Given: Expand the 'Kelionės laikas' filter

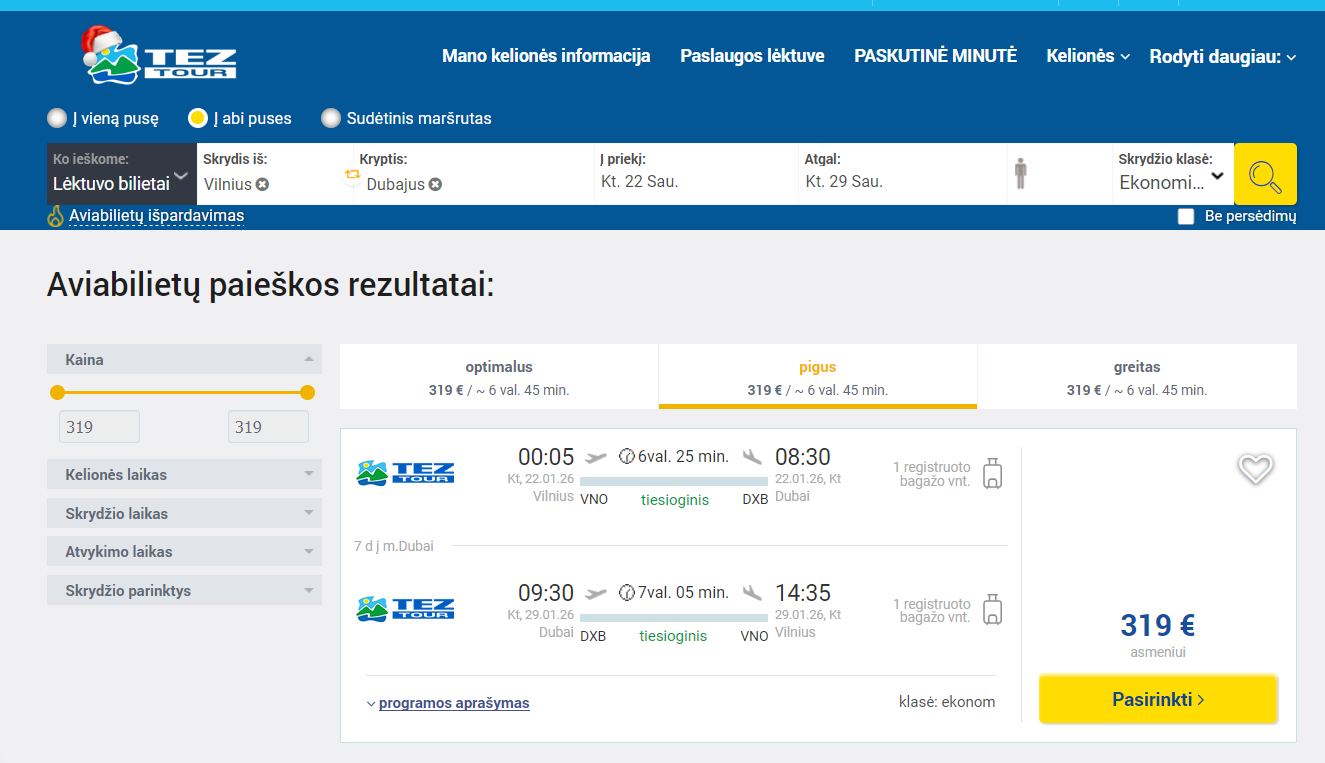Looking at the screenshot, I should pos(184,475).
